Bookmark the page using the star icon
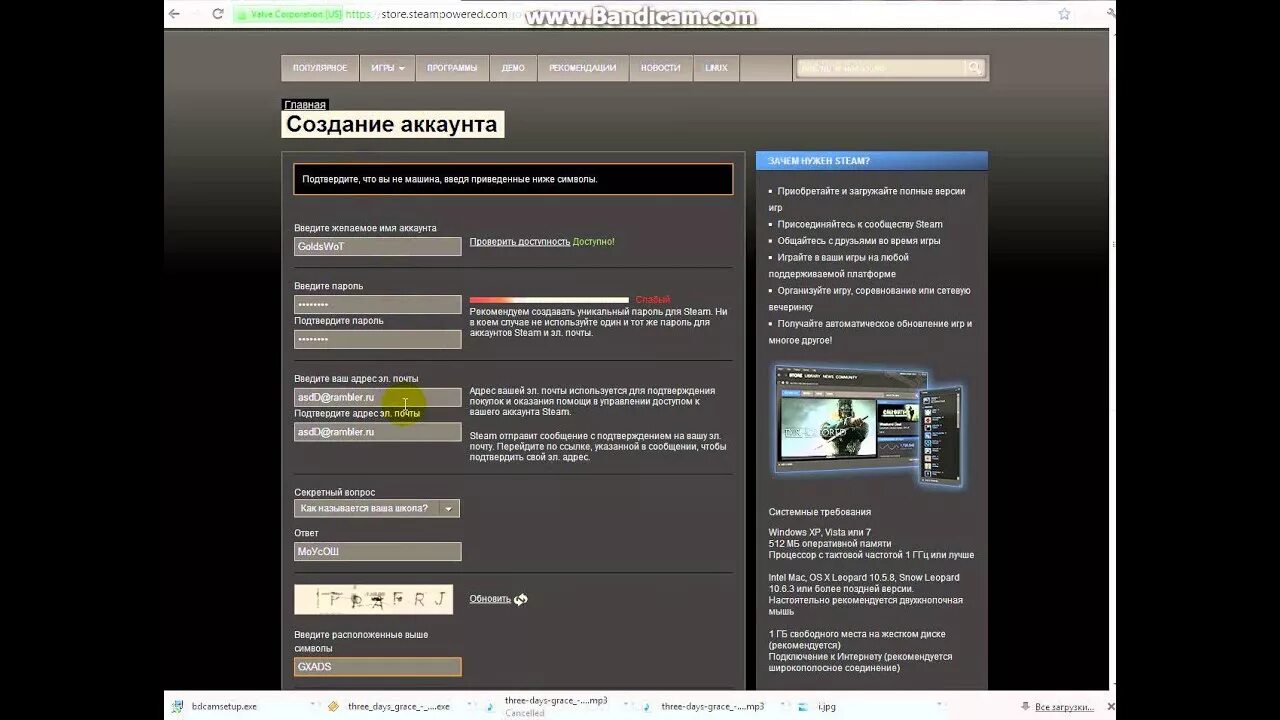This screenshot has height=720, width=1280. 1064,14
